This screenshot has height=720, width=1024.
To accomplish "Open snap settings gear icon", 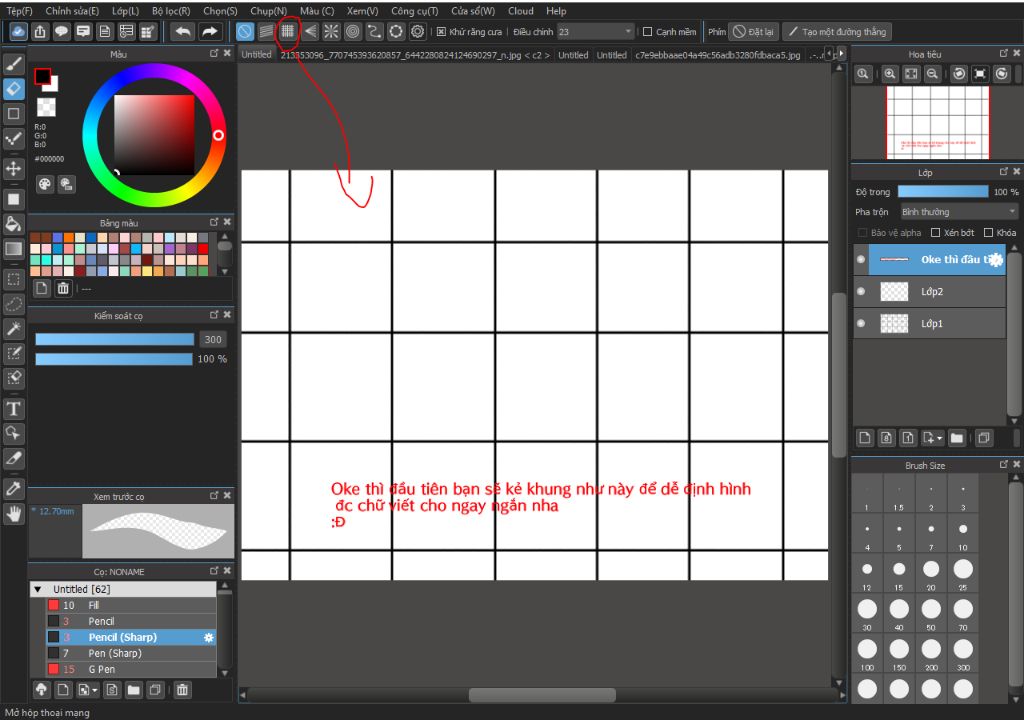I will coord(418,31).
